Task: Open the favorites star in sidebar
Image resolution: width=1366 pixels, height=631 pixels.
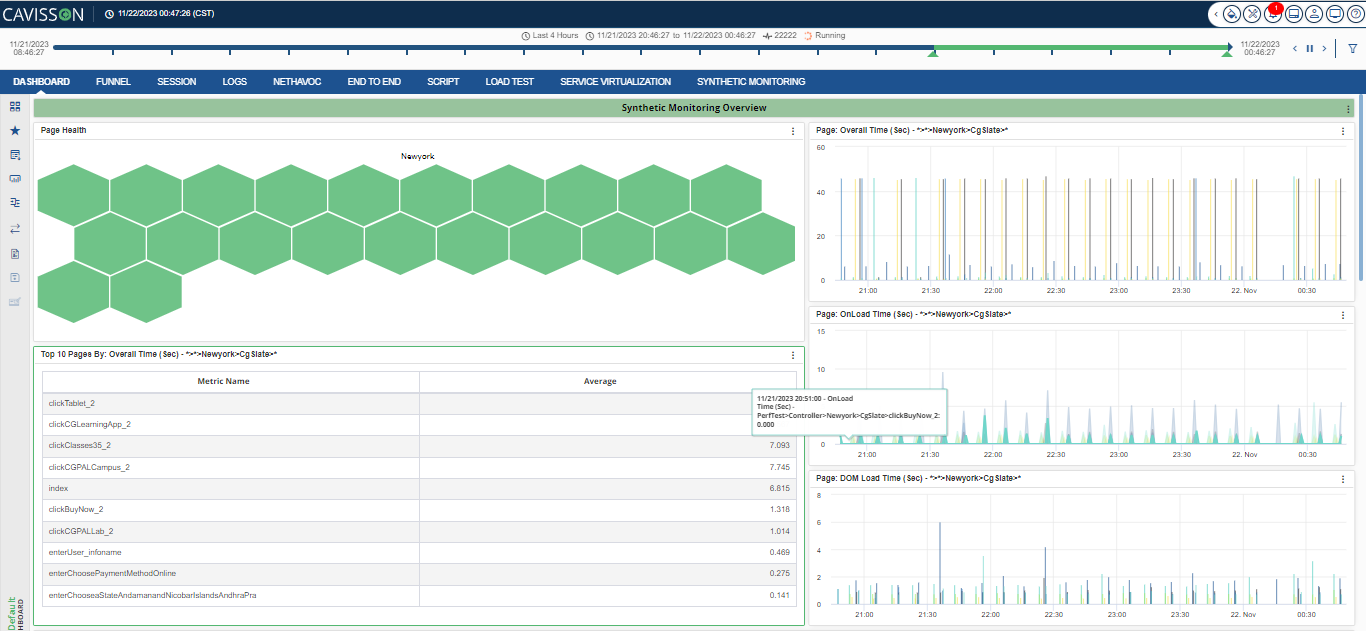Action: pos(15,131)
